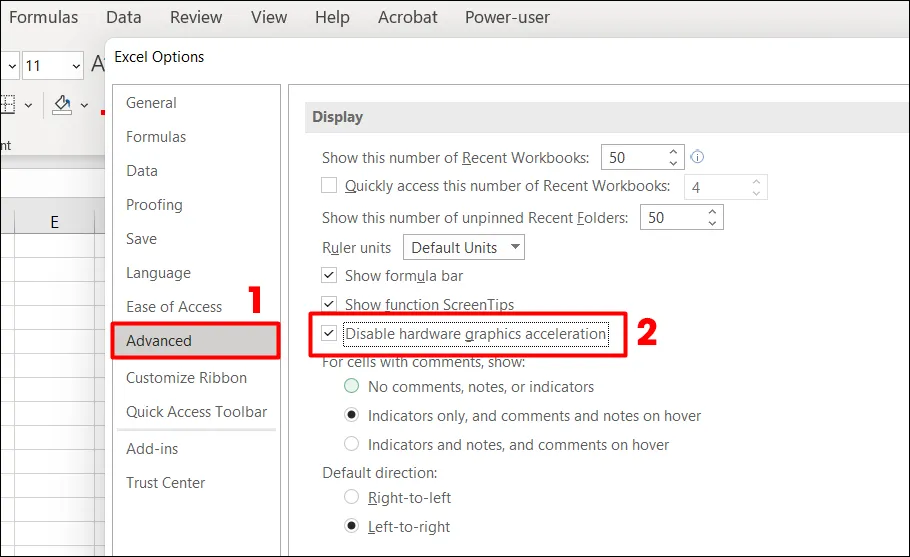Open the font size dropdown showing 11

coord(75,66)
